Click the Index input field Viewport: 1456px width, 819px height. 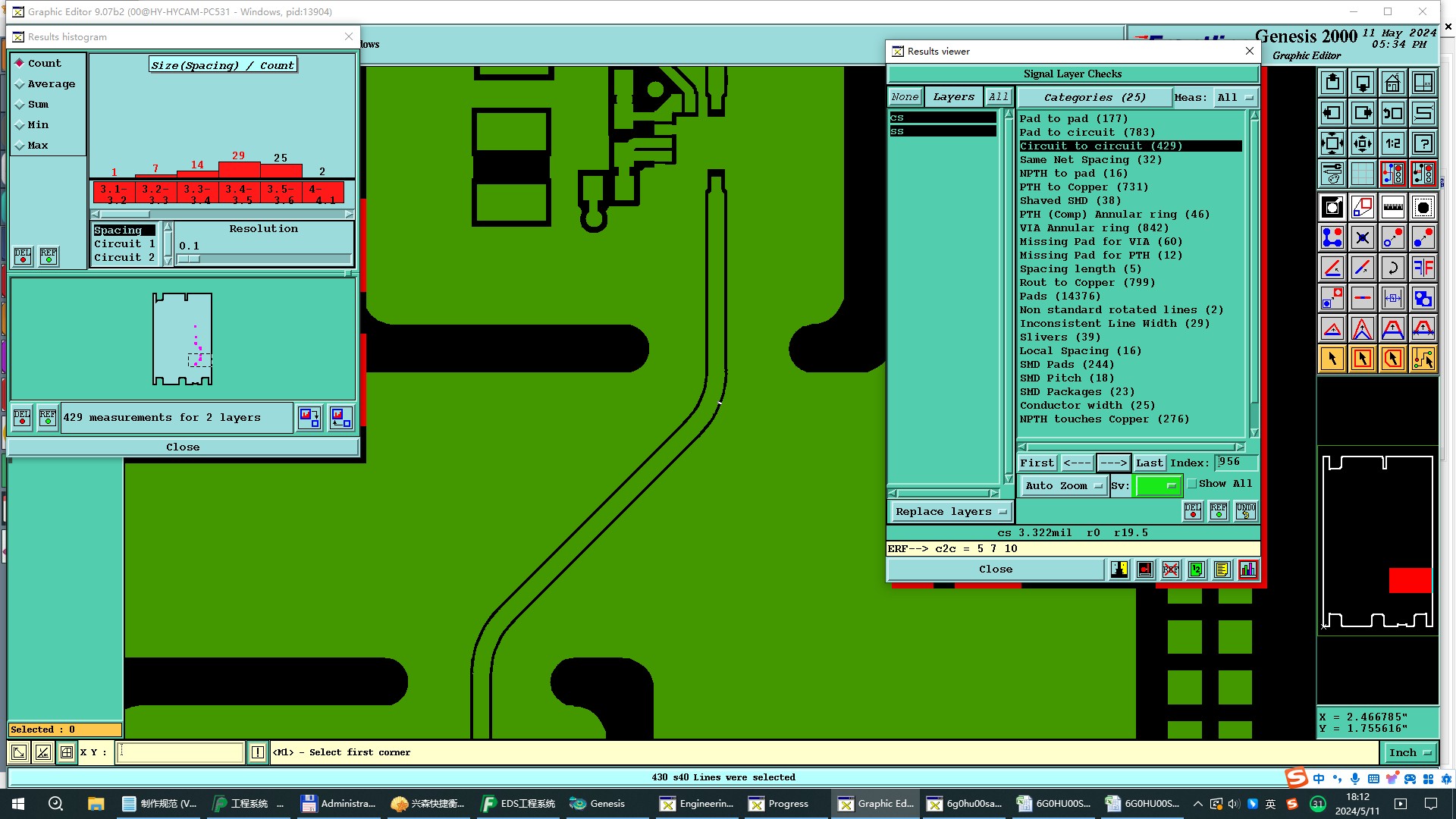coord(1236,463)
